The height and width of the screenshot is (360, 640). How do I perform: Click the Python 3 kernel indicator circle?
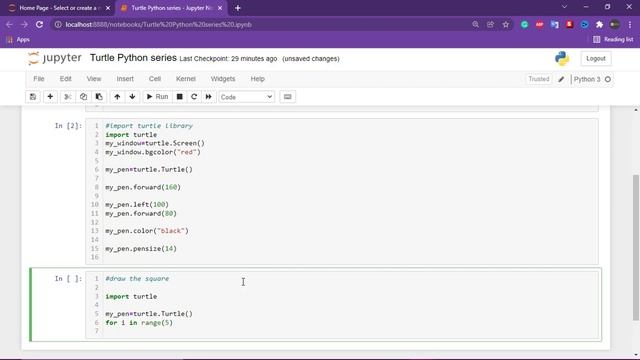click(x=608, y=79)
